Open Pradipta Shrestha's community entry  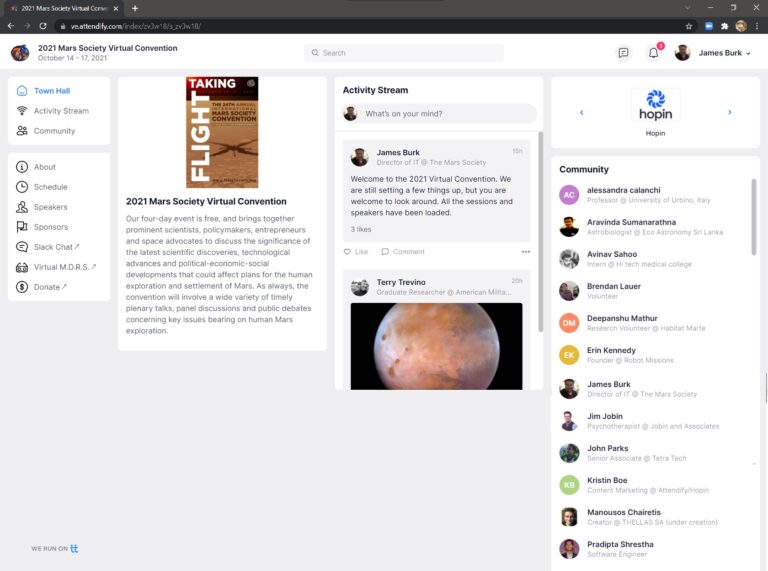click(x=653, y=549)
